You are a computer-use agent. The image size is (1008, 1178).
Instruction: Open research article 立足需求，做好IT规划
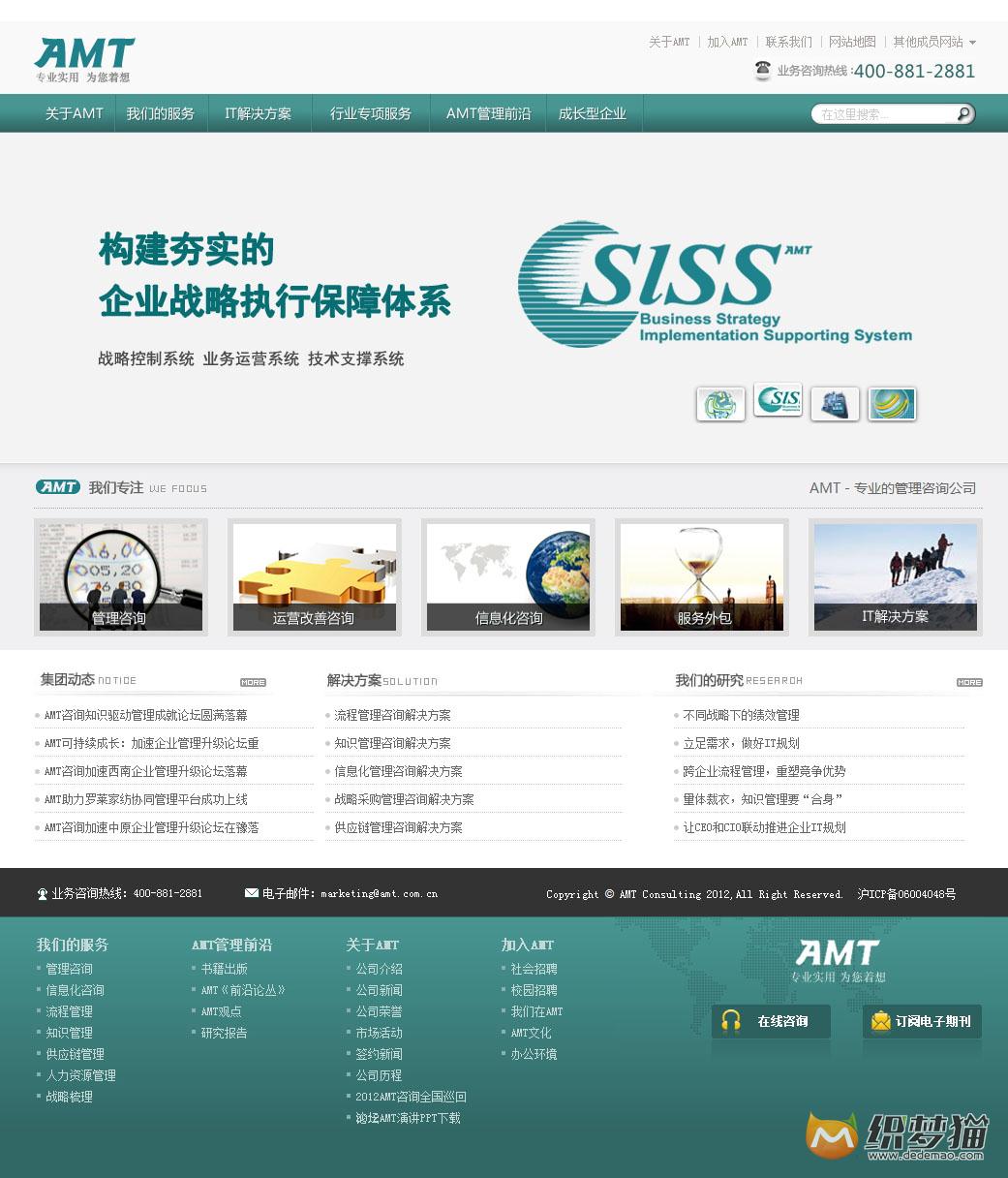[742, 743]
